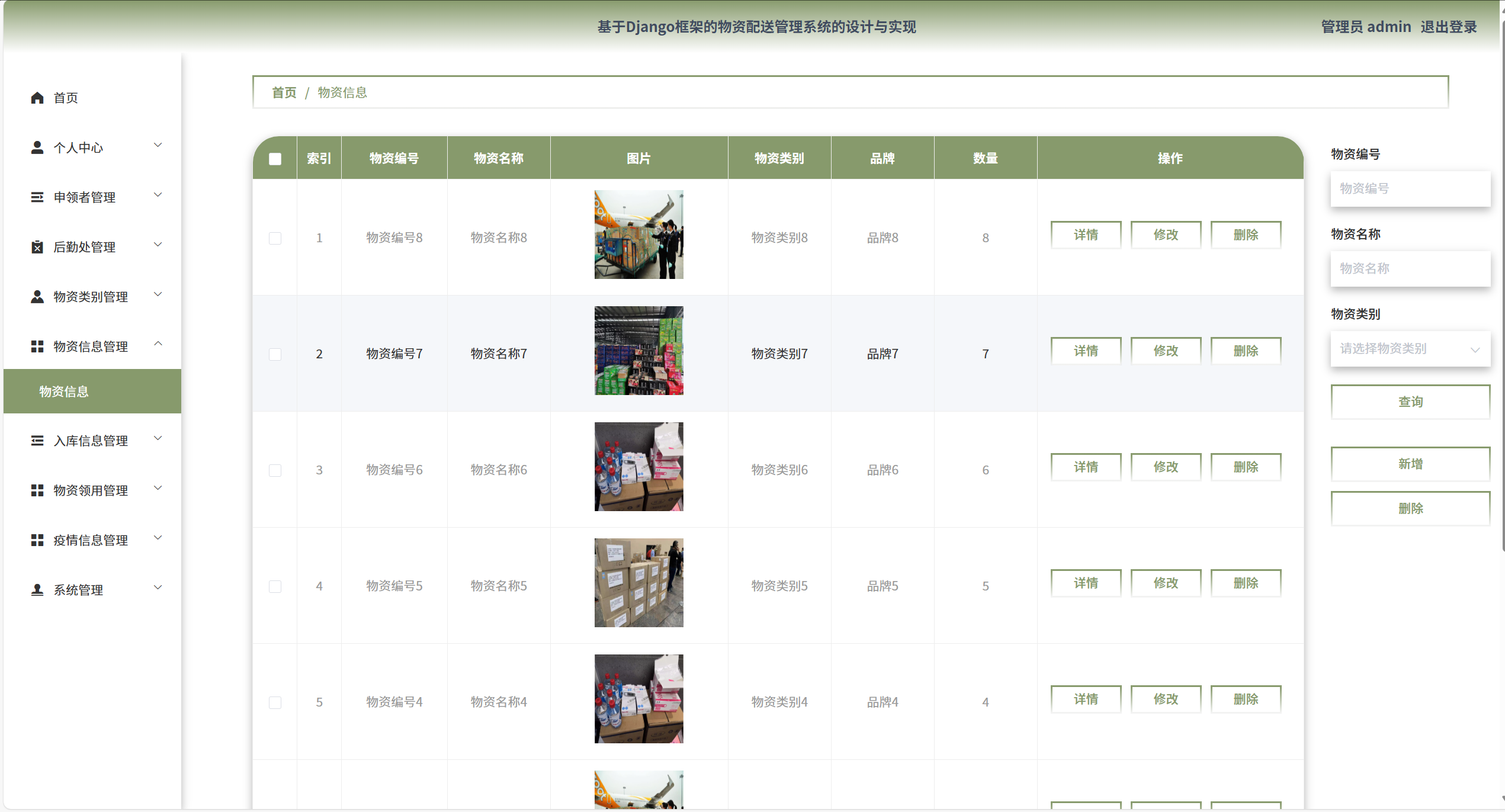Viewport: 1505px width, 812px height.
Task: Collapse the 物资信息管理 menu chevron
Action: click(x=158, y=344)
